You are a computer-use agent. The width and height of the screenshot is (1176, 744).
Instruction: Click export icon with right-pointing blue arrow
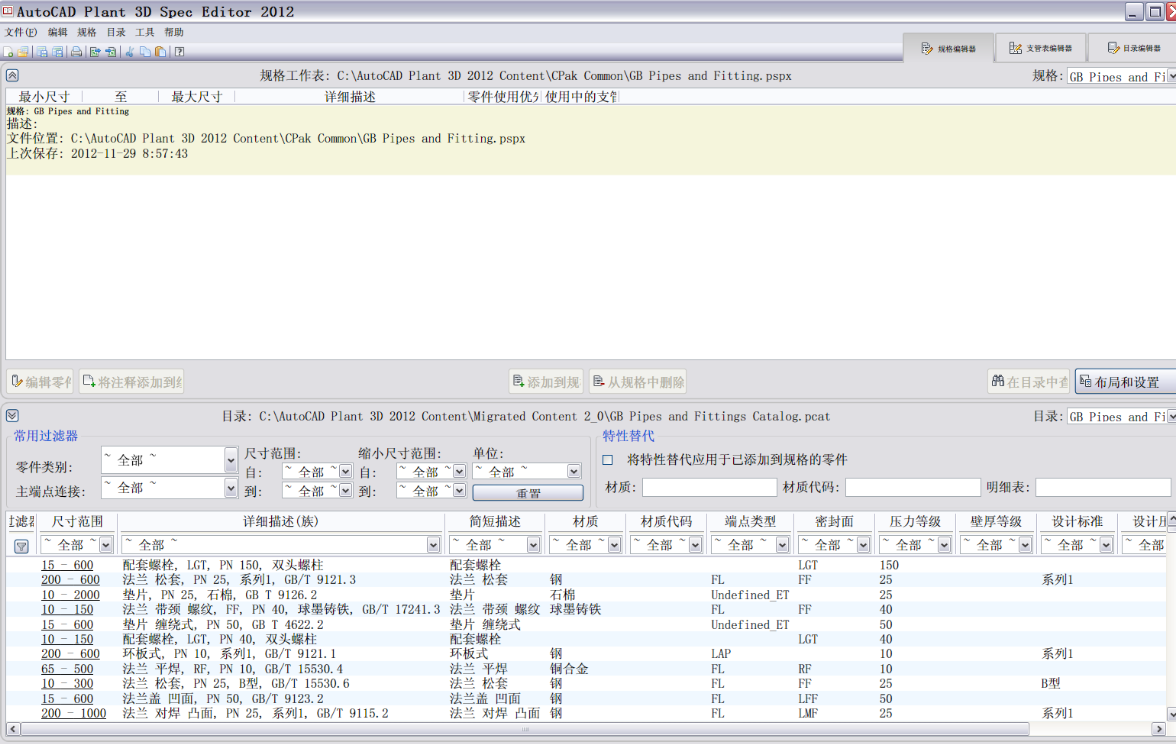point(94,52)
